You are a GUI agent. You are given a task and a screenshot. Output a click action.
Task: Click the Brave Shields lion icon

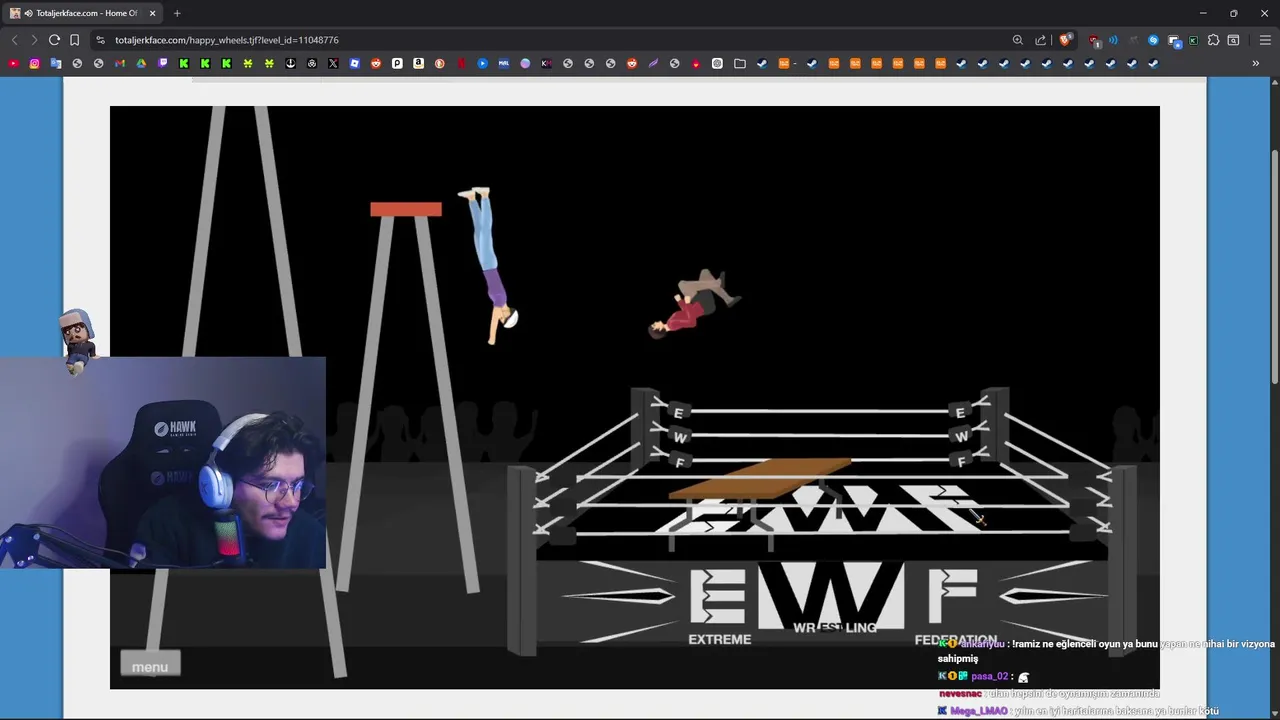1064,40
